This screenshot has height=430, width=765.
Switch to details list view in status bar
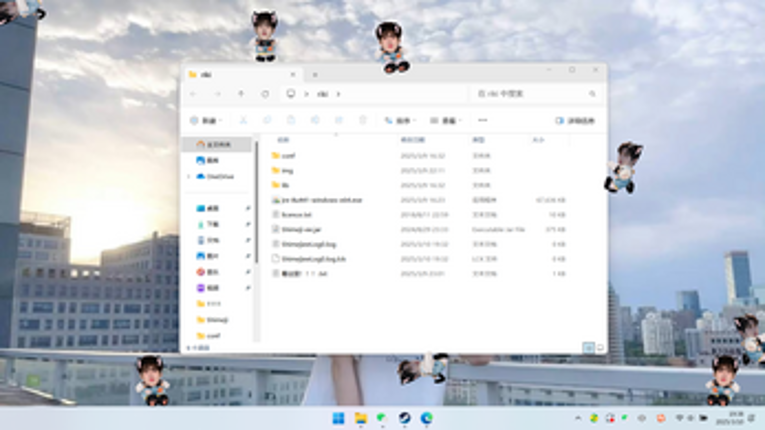588,348
